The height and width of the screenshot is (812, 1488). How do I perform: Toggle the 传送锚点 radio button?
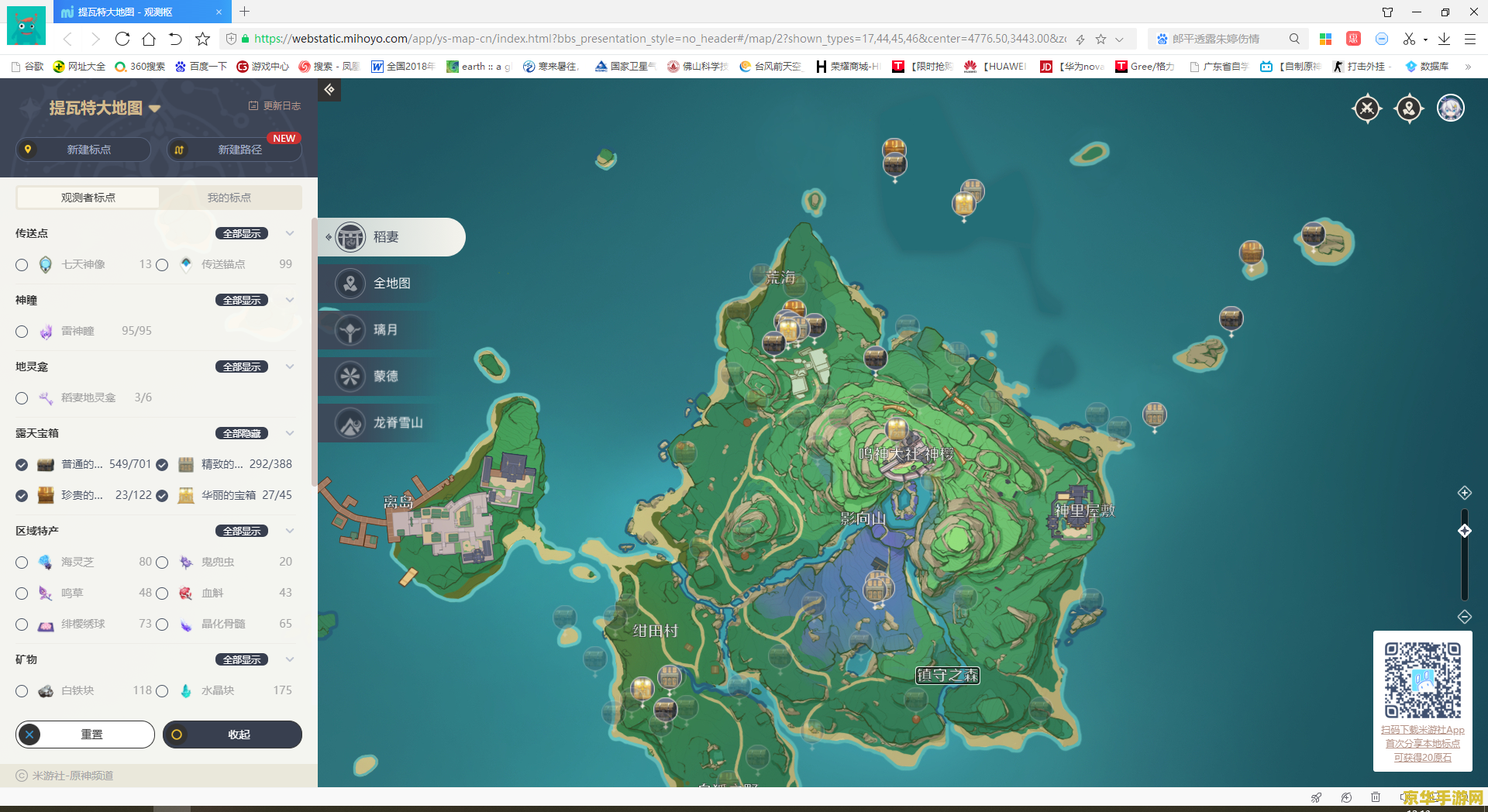[162, 265]
